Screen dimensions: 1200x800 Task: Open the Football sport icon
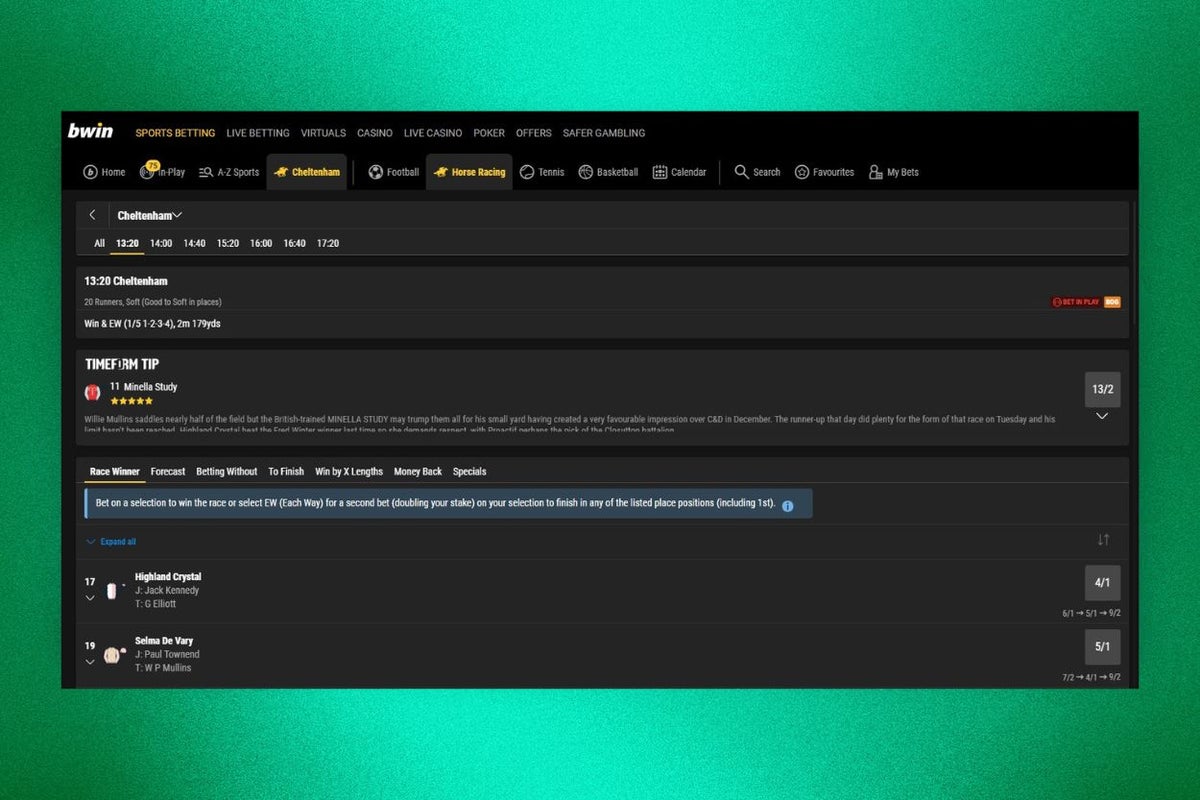376,172
